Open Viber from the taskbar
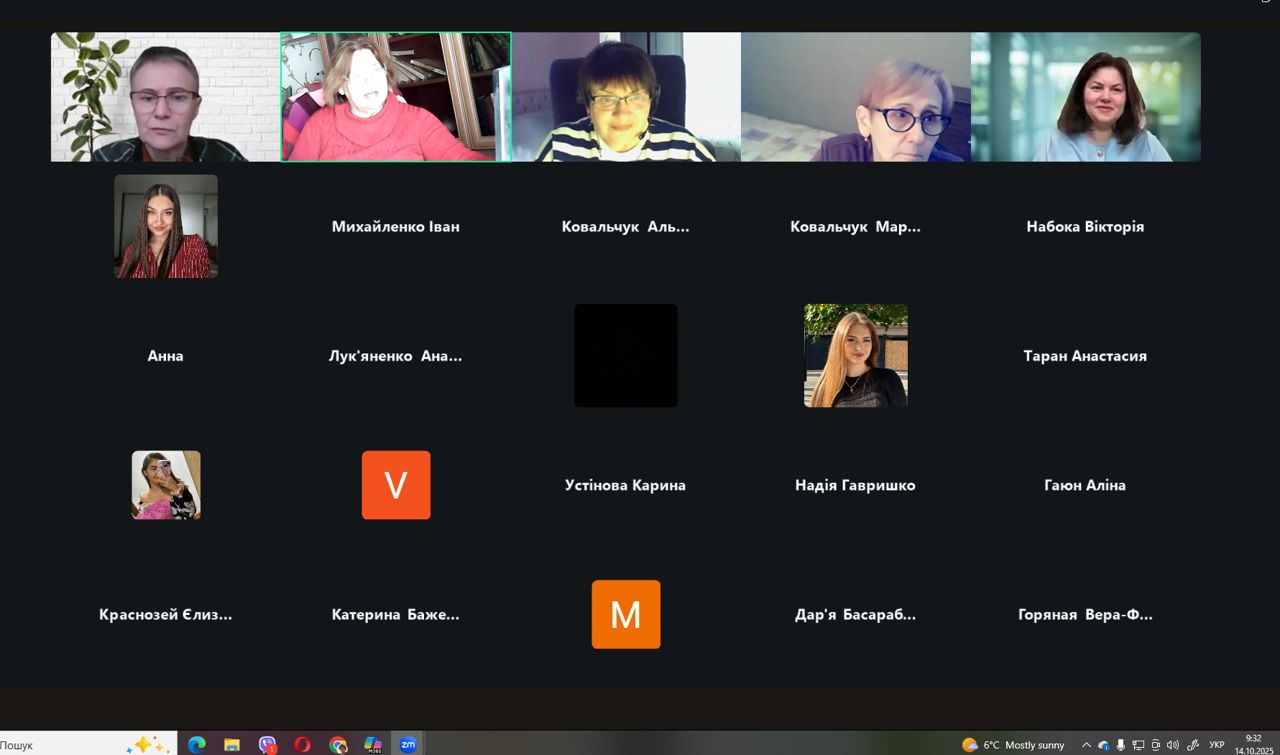Viewport: 1280px width, 755px height. (x=267, y=744)
